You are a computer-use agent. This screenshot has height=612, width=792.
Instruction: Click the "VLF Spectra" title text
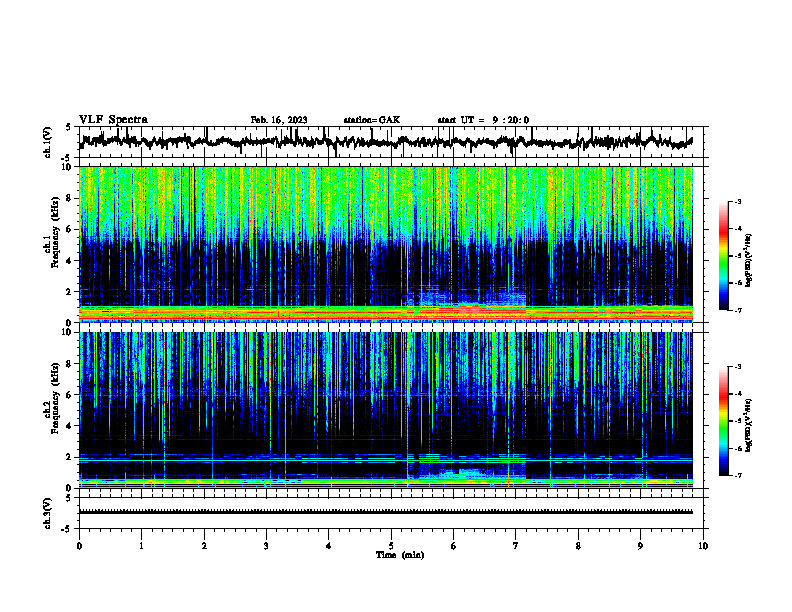(113, 120)
